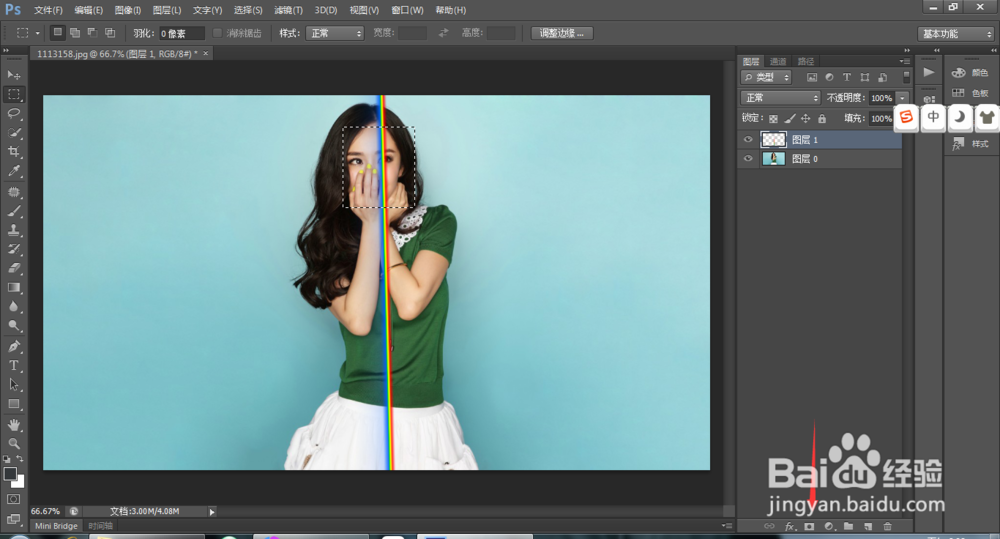
Task: Toggle lock image pixels brush icon
Action: [790, 119]
